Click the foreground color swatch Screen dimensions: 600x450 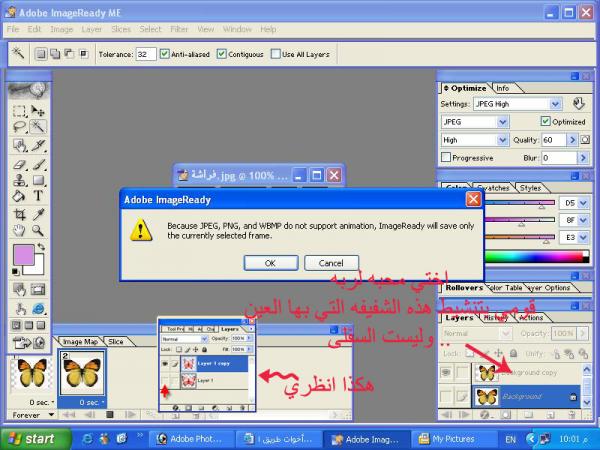point(24,255)
